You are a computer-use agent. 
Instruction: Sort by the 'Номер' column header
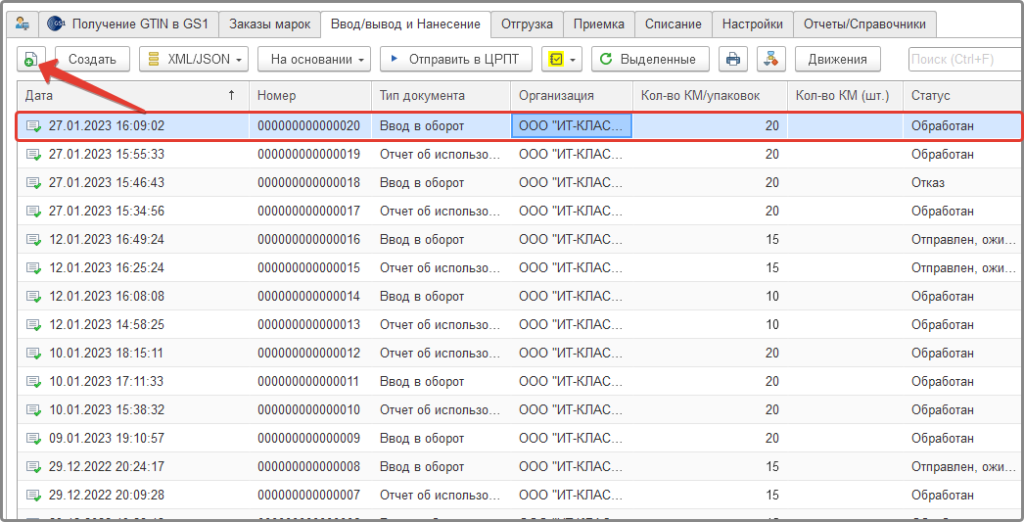click(x=310, y=95)
